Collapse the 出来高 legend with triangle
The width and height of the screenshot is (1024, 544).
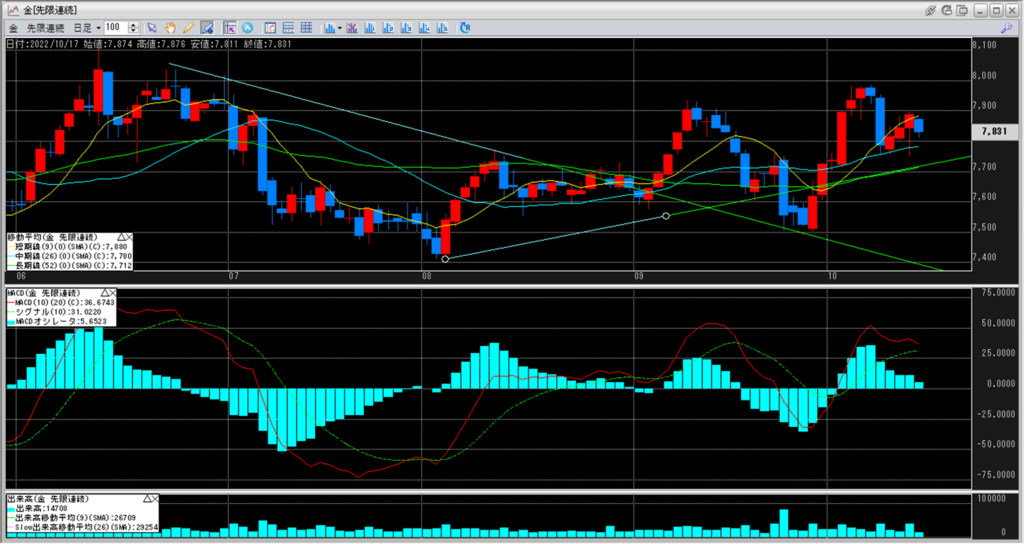pyautogui.click(x=147, y=499)
